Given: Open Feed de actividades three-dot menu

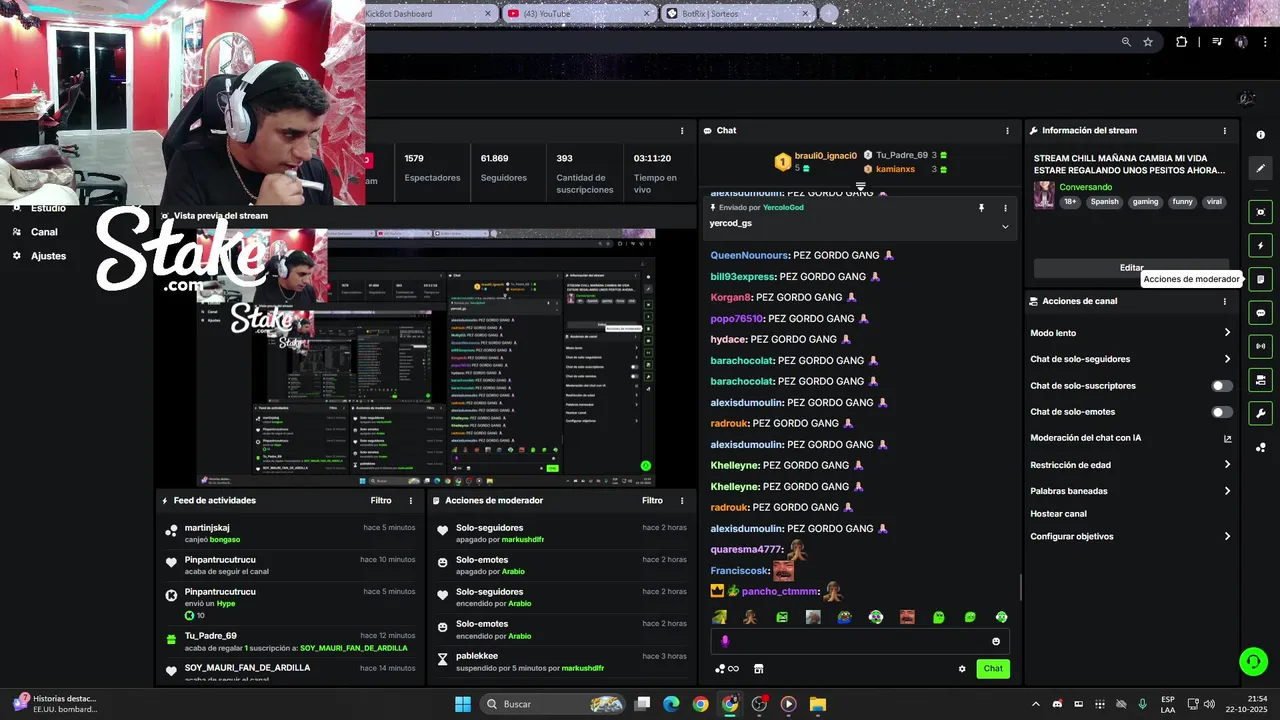Looking at the screenshot, I should (x=410, y=501).
